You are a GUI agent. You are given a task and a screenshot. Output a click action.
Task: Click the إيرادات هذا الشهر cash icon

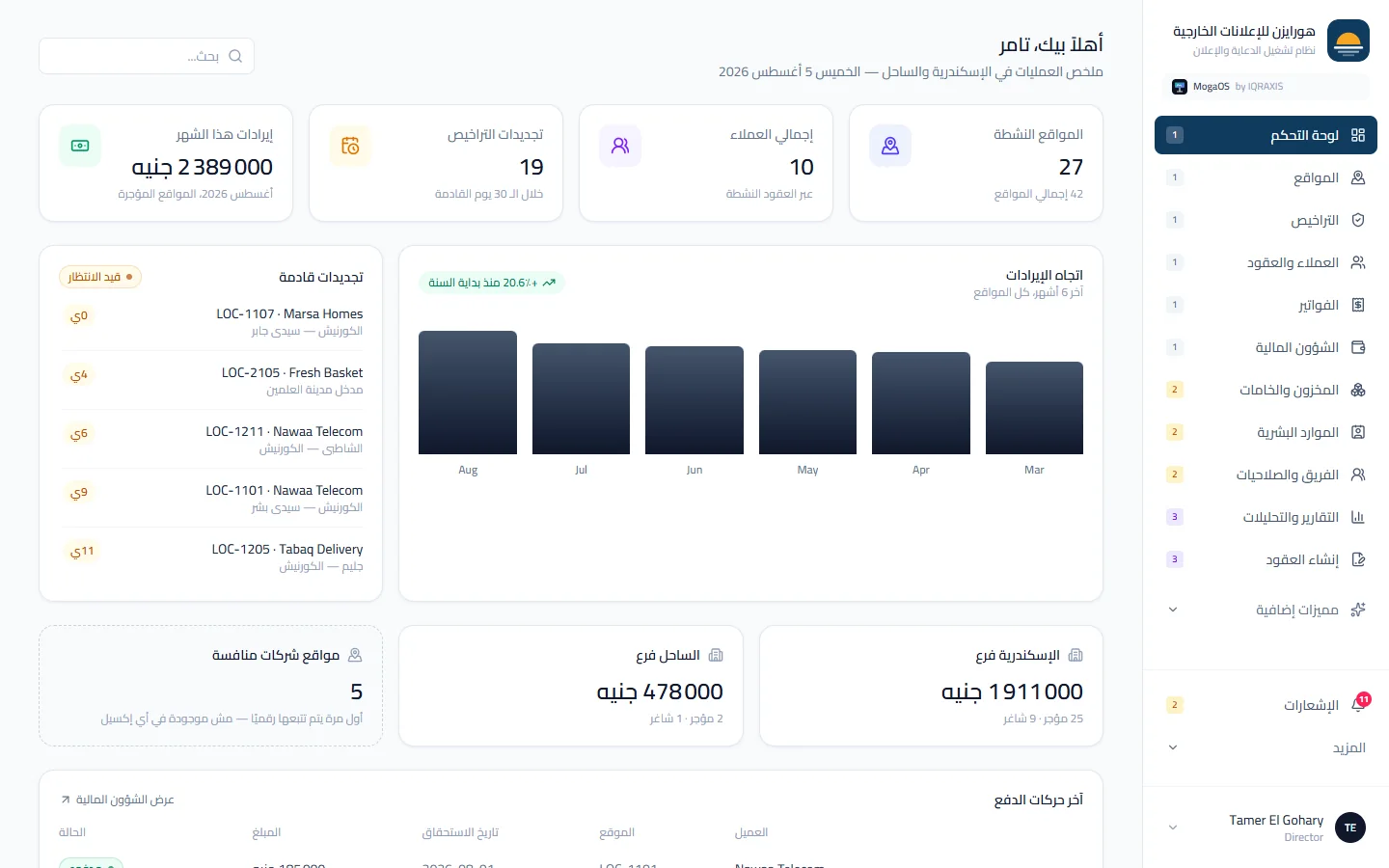(80, 146)
